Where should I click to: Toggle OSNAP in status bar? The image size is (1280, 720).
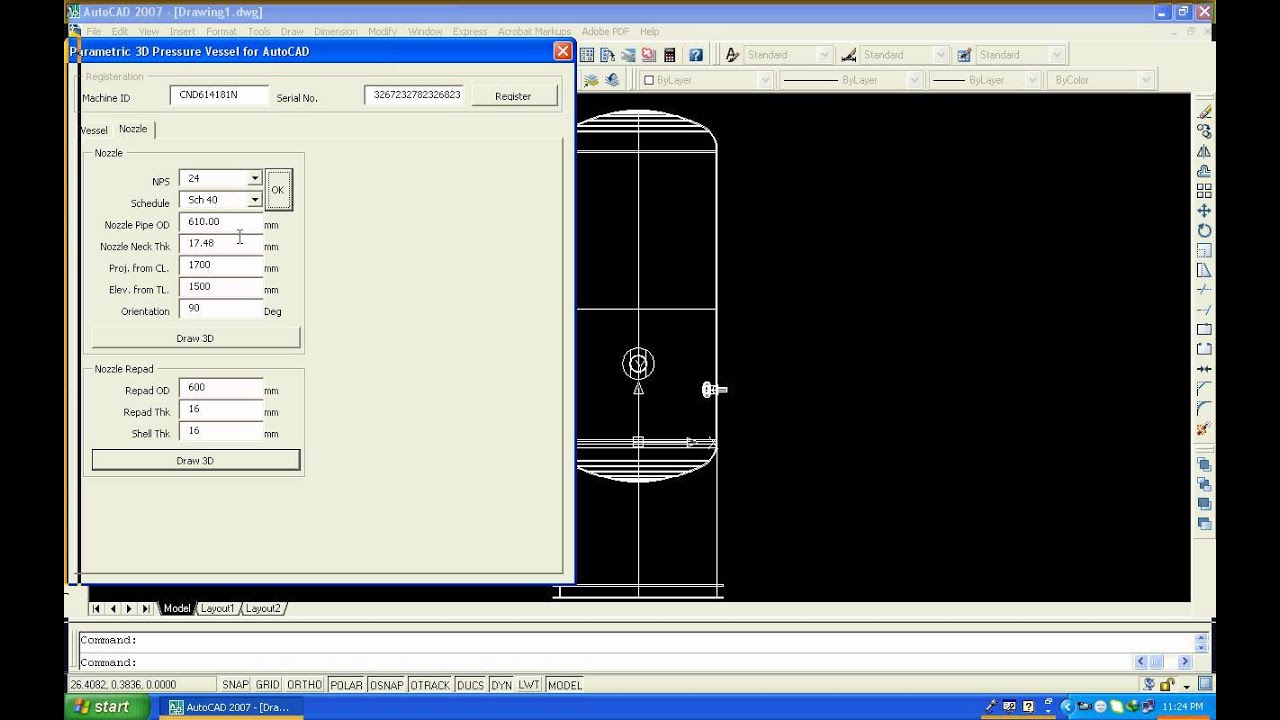click(386, 685)
